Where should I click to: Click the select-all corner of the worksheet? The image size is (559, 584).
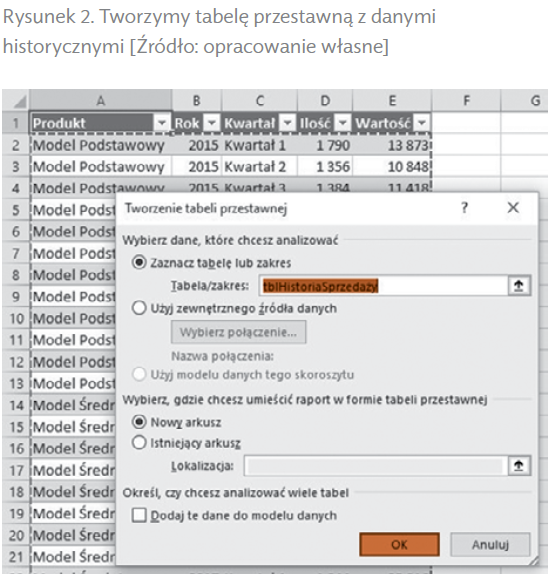point(16,101)
